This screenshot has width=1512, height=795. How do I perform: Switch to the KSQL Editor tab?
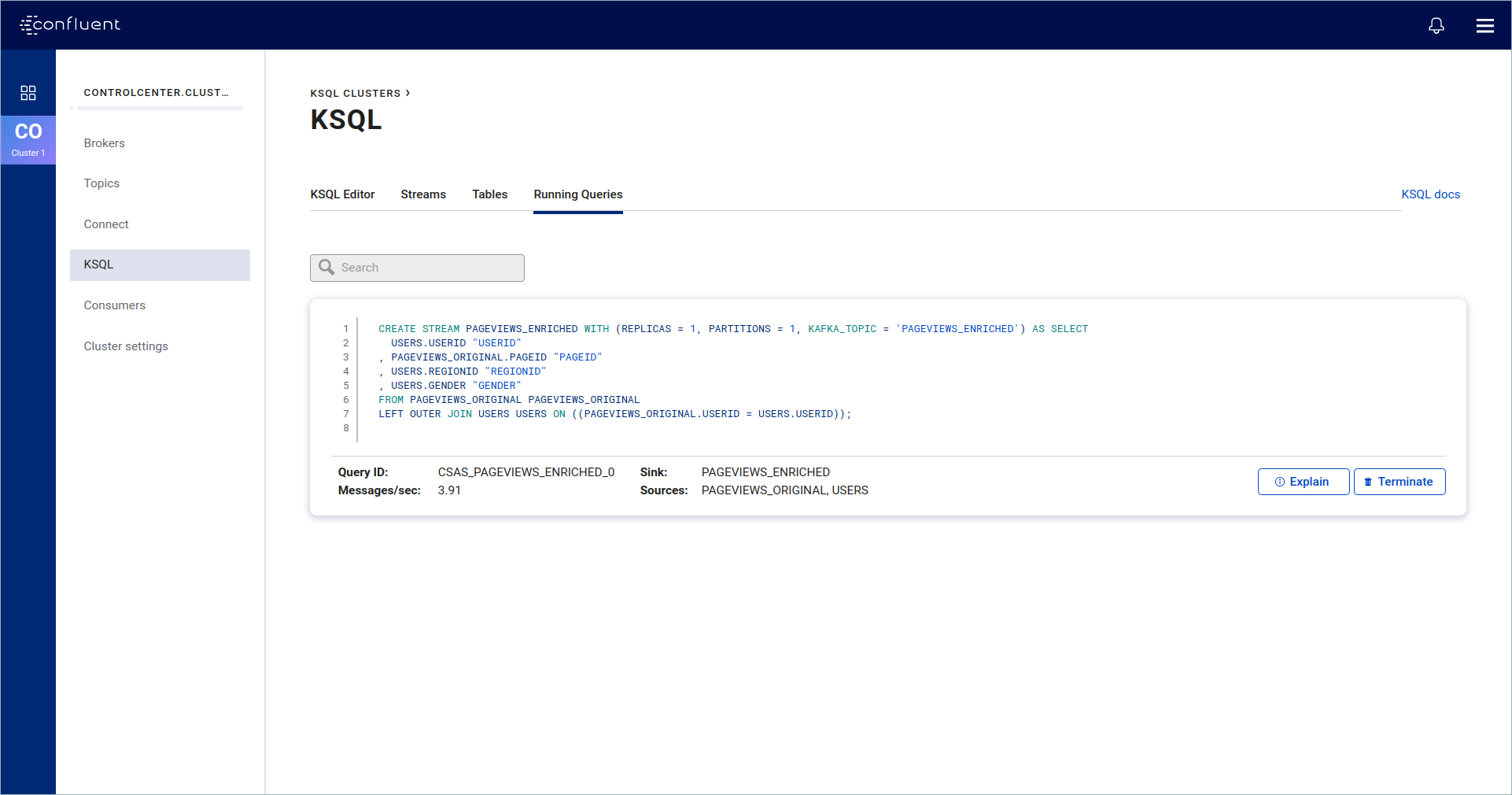[342, 194]
